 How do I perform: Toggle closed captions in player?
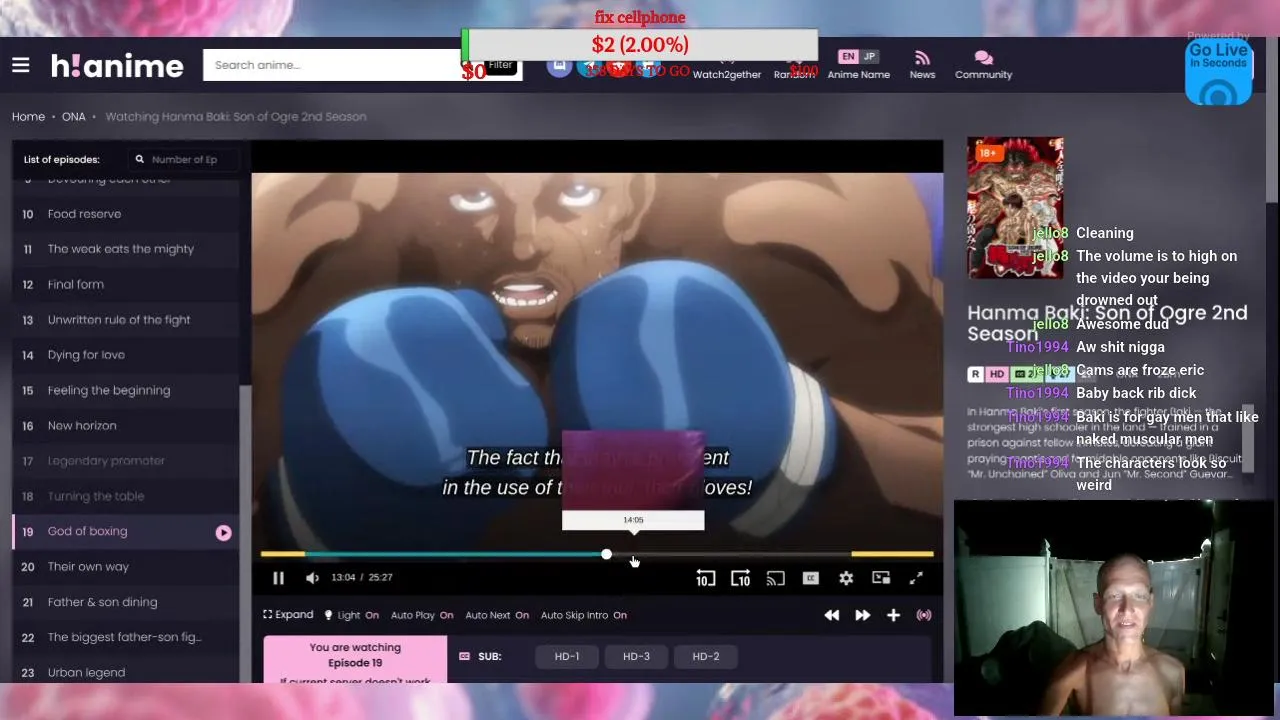pos(810,578)
